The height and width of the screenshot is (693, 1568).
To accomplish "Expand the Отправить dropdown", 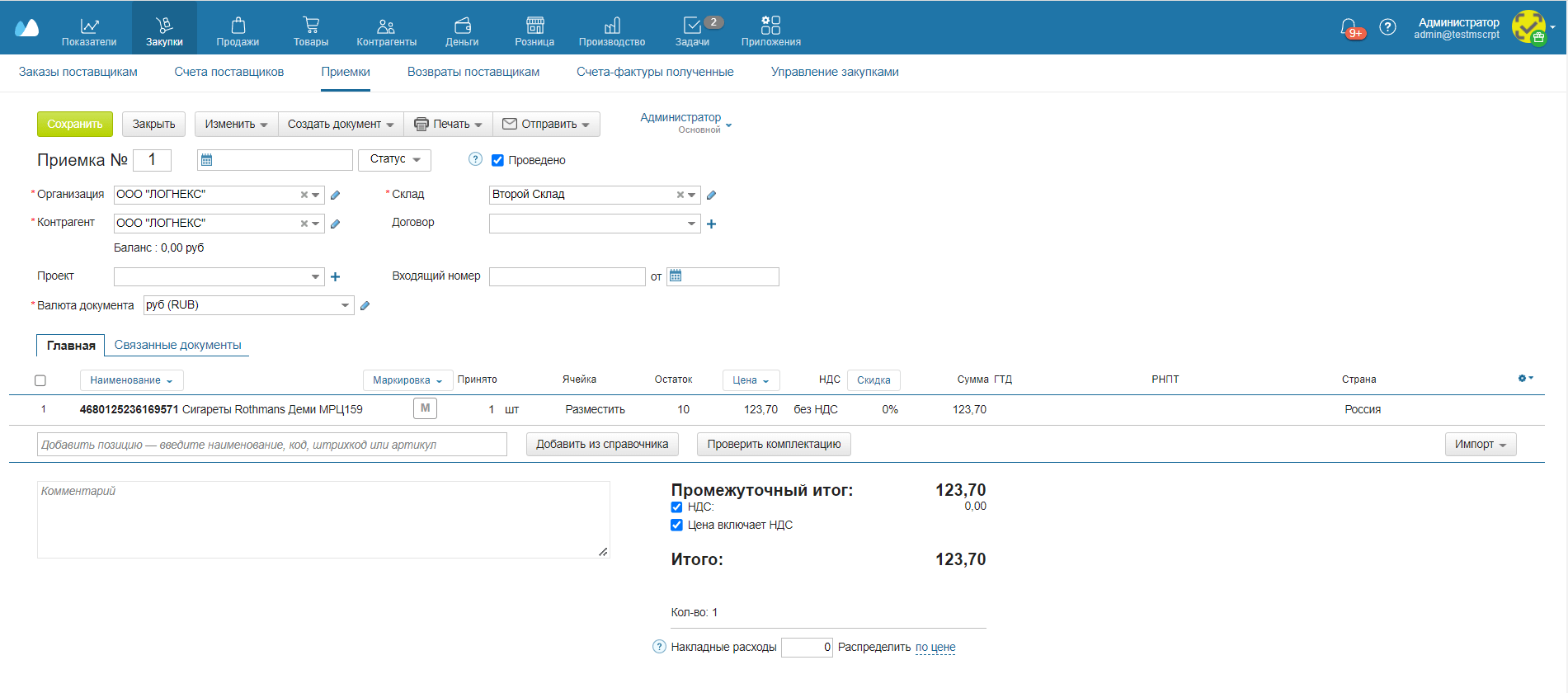I will tap(546, 124).
